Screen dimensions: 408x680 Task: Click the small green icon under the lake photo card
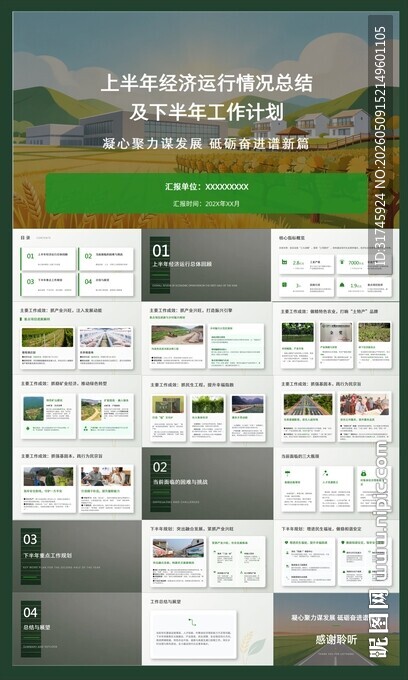pos(28,428)
